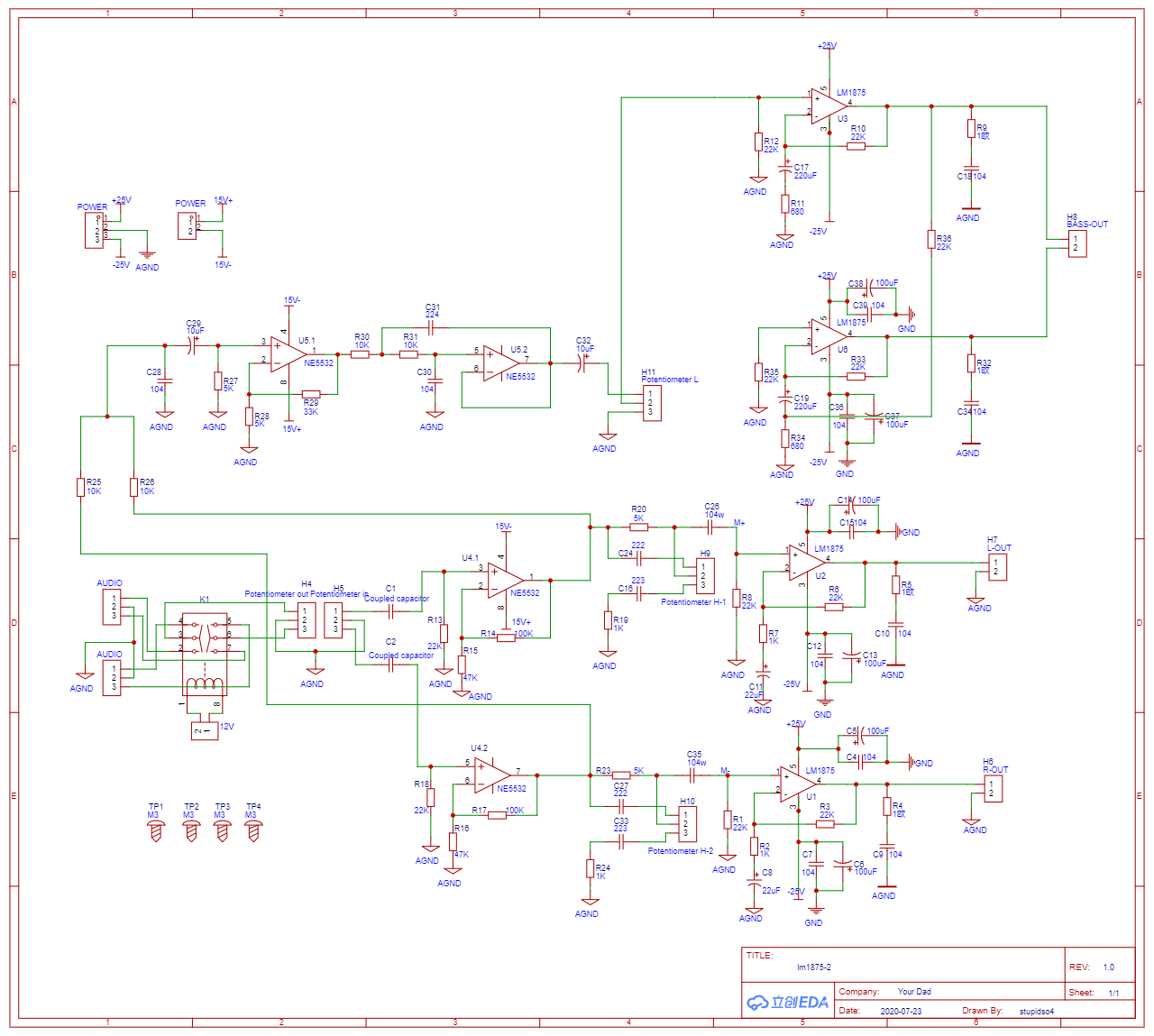Screen dimensions: 1154x1036
Task: Select the C17 220uF capacitor
Action: point(786,170)
